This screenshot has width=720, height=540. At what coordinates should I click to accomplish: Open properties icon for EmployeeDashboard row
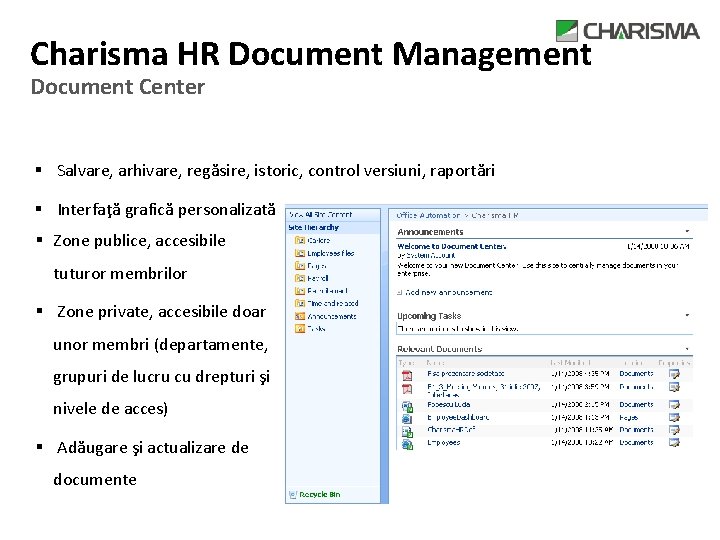tap(674, 417)
